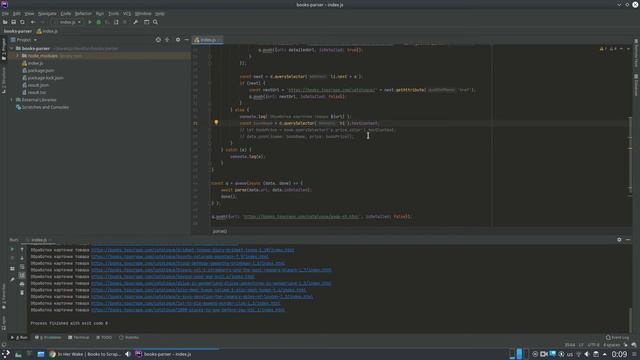Open the Tools menu
640x360 pixels.
coord(113,13)
